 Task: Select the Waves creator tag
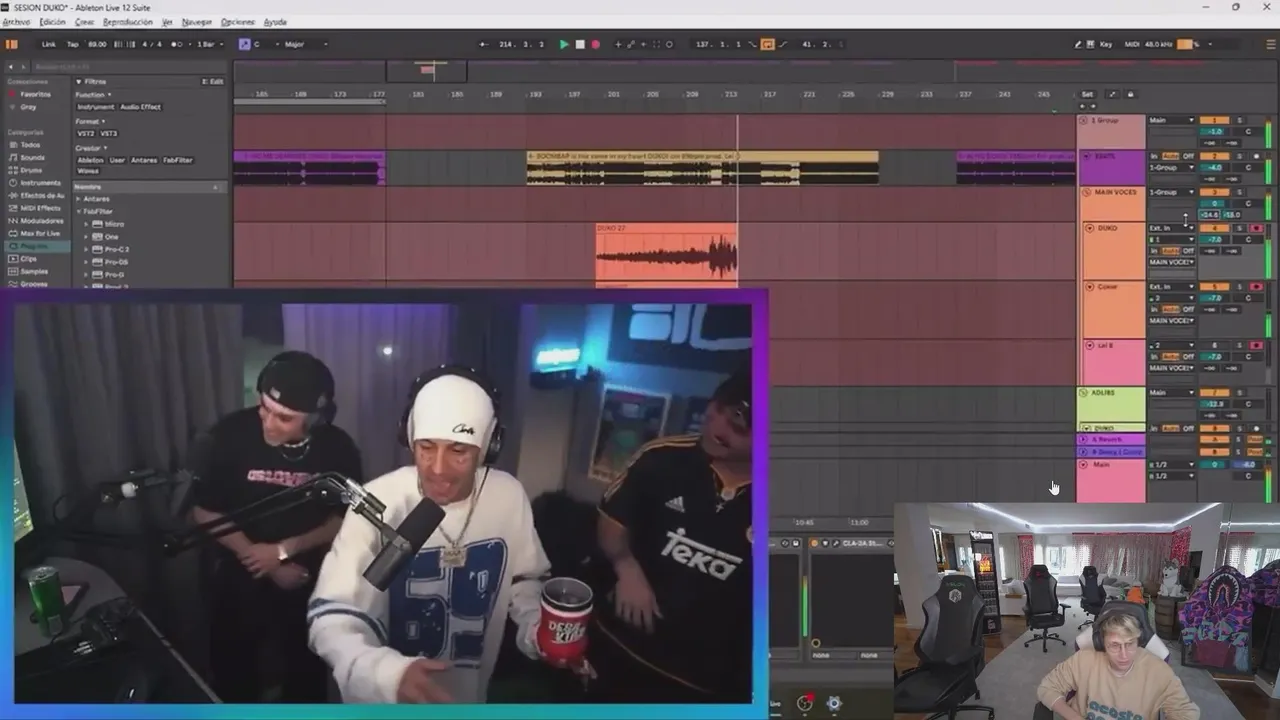coord(88,171)
